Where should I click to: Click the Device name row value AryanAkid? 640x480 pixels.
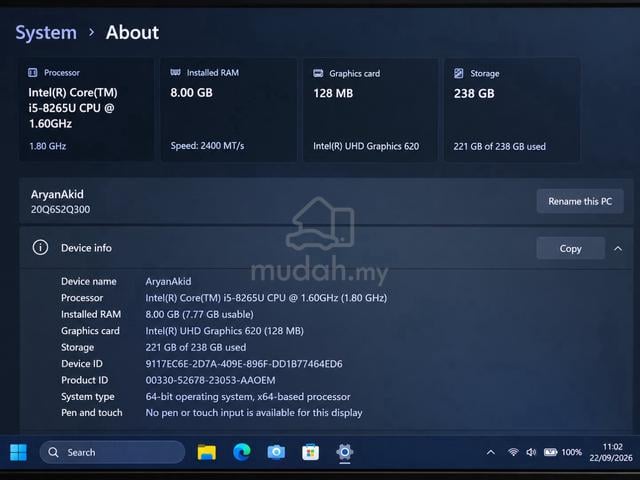pos(168,281)
